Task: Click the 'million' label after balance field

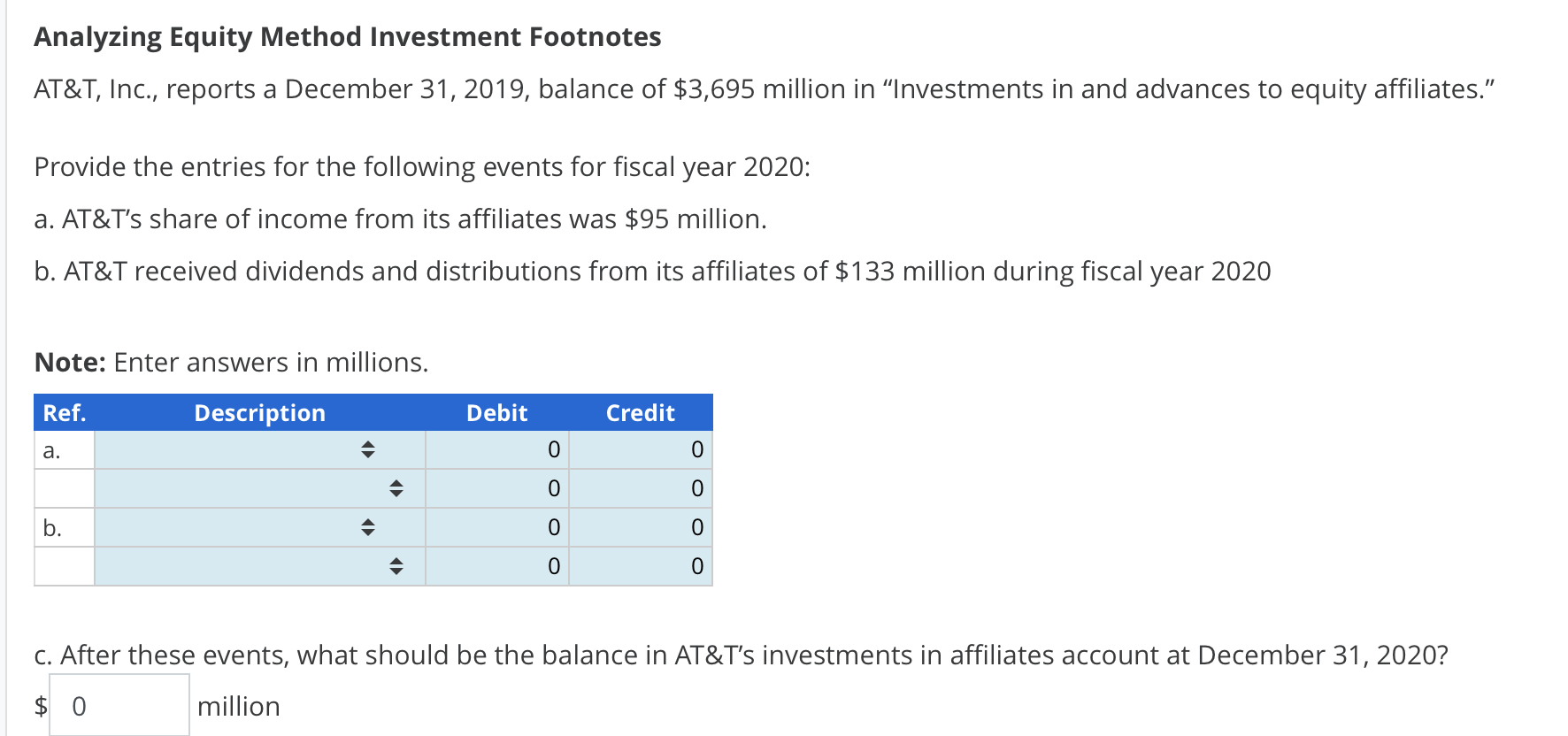Action: pos(239,707)
